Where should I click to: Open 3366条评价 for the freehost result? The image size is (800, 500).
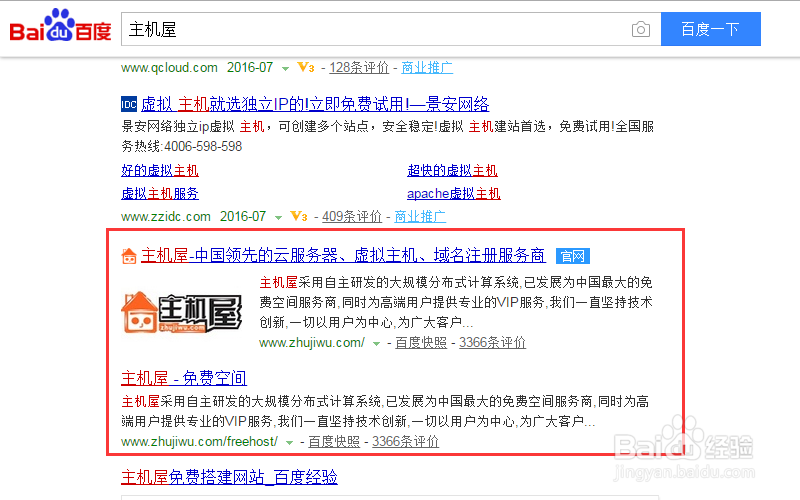point(406,441)
